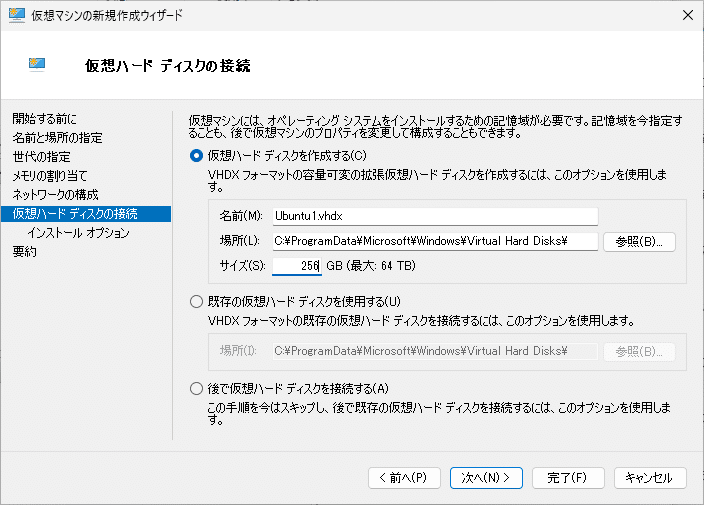Select the インストール オプション sub-step

78,233
